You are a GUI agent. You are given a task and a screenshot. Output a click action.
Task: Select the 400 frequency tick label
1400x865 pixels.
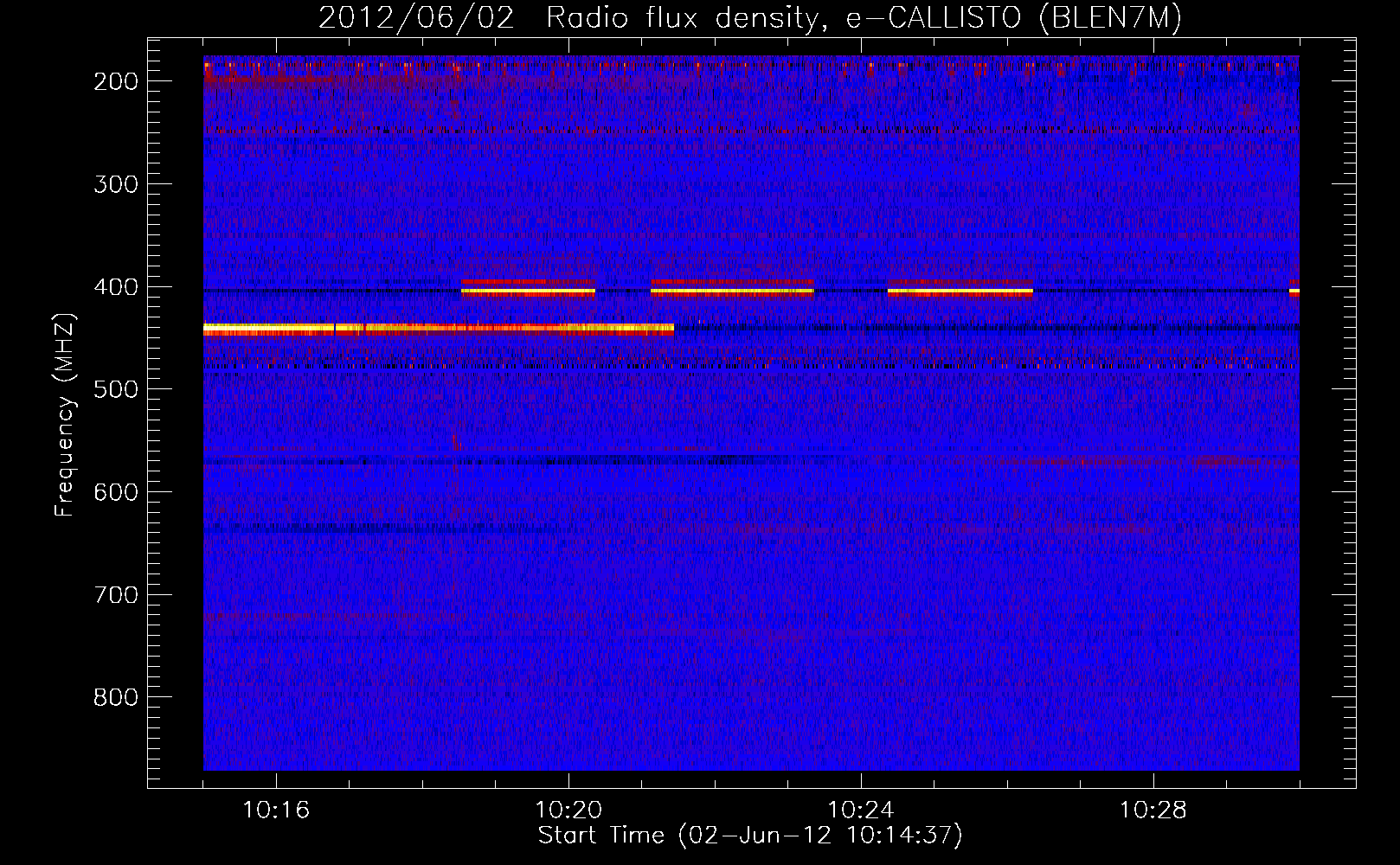116,287
